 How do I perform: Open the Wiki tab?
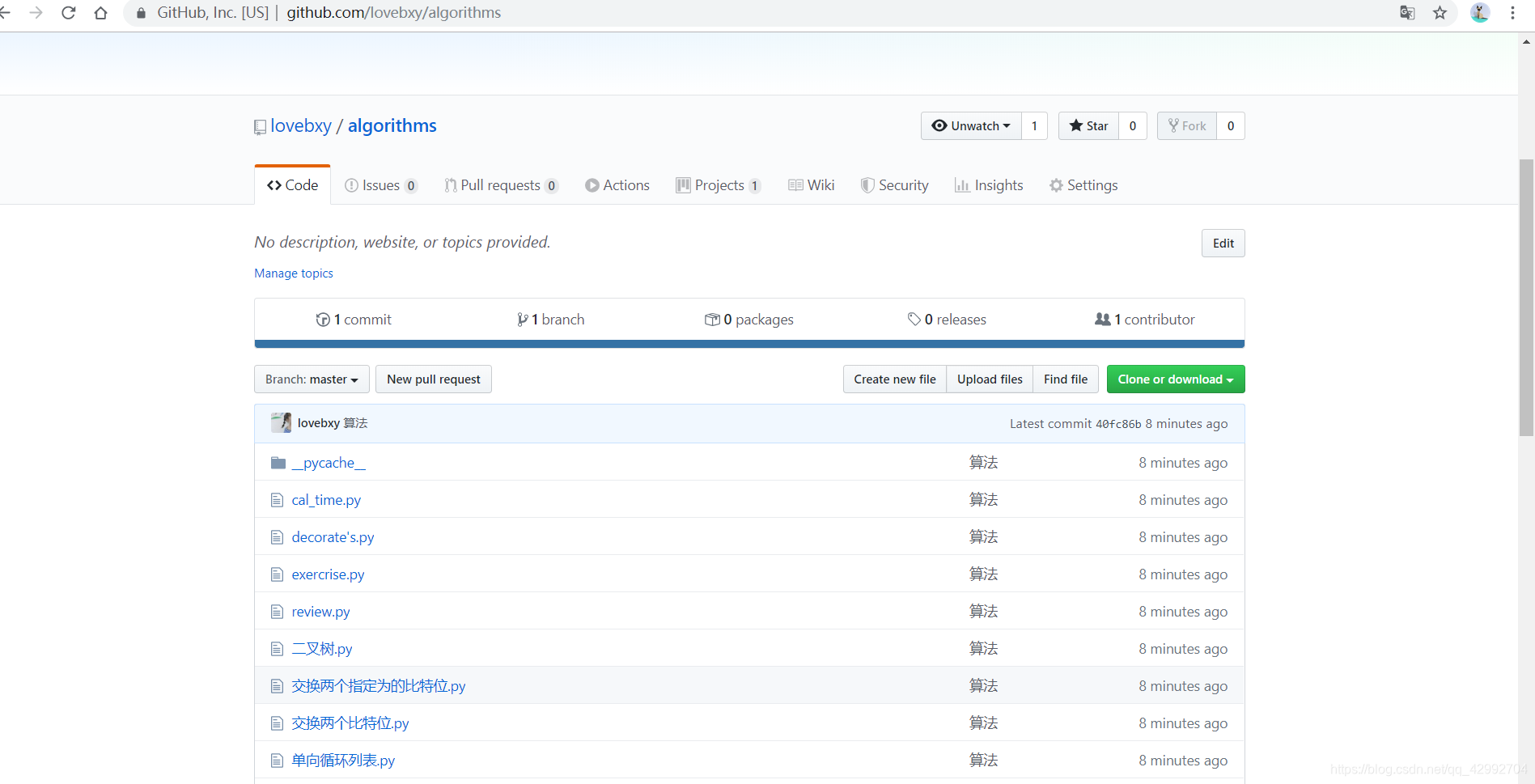coord(812,185)
